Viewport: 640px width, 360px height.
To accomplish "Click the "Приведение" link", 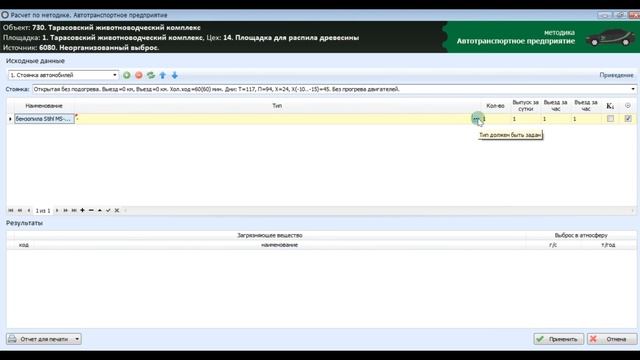I will (x=616, y=75).
